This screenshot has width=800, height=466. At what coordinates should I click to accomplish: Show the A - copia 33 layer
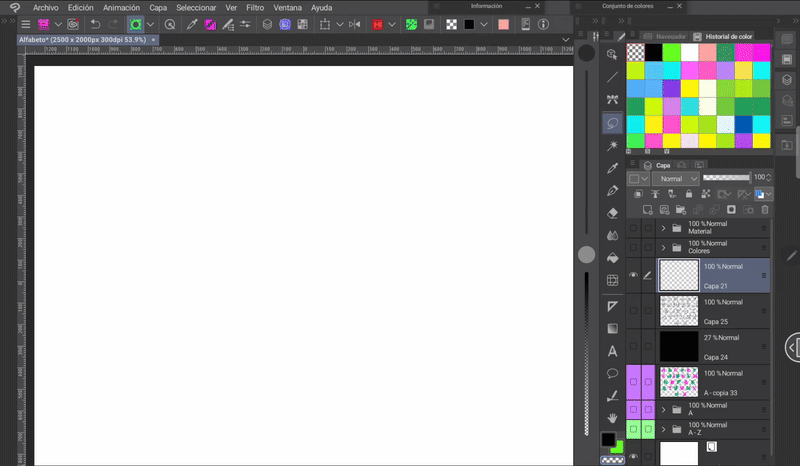633,382
